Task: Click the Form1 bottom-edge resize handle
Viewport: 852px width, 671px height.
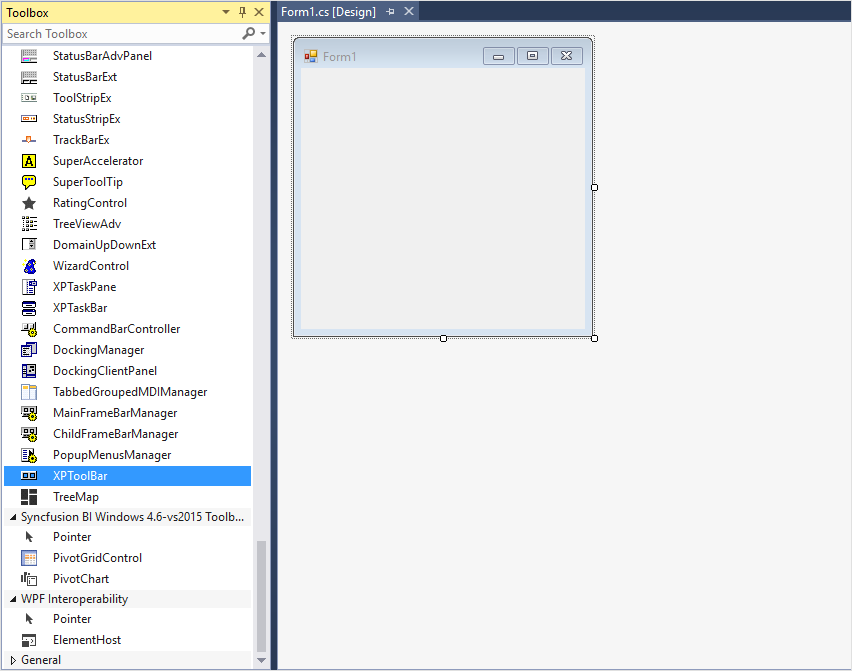Action: (443, 338)
